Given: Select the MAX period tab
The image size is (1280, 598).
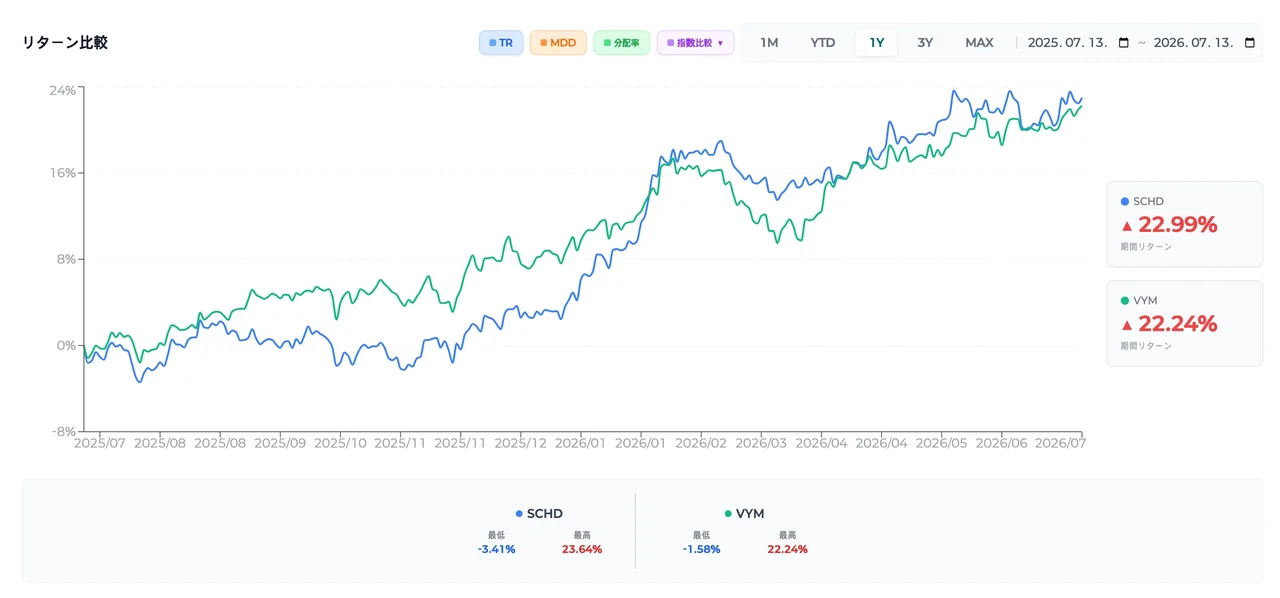Looking at the screenshot, I should [x=979, y=43].
